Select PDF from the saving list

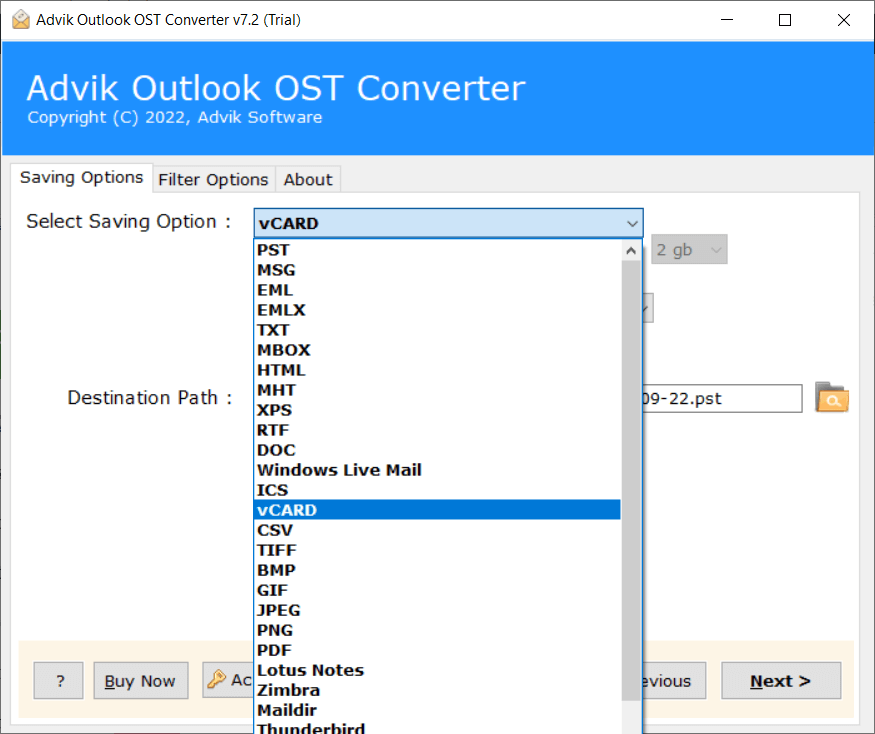(x=438, y=650)
